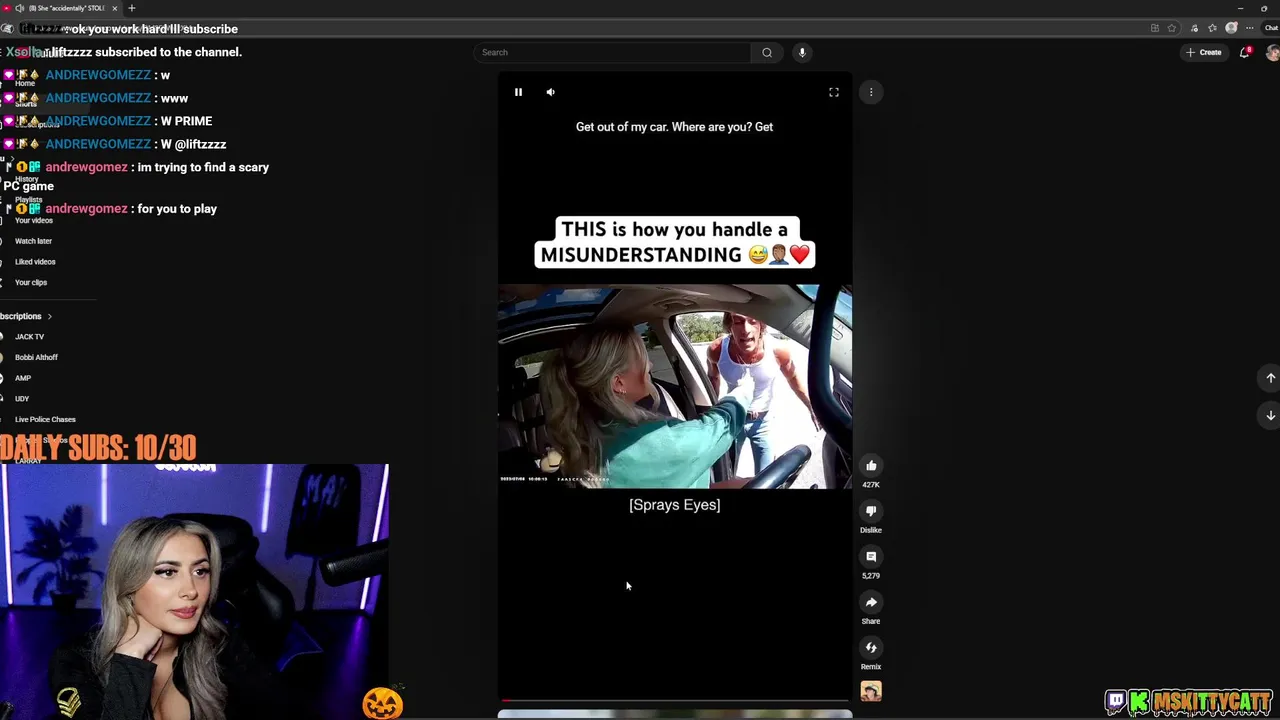
Task: Run search with magnifier button
Action: click(767, 52)
